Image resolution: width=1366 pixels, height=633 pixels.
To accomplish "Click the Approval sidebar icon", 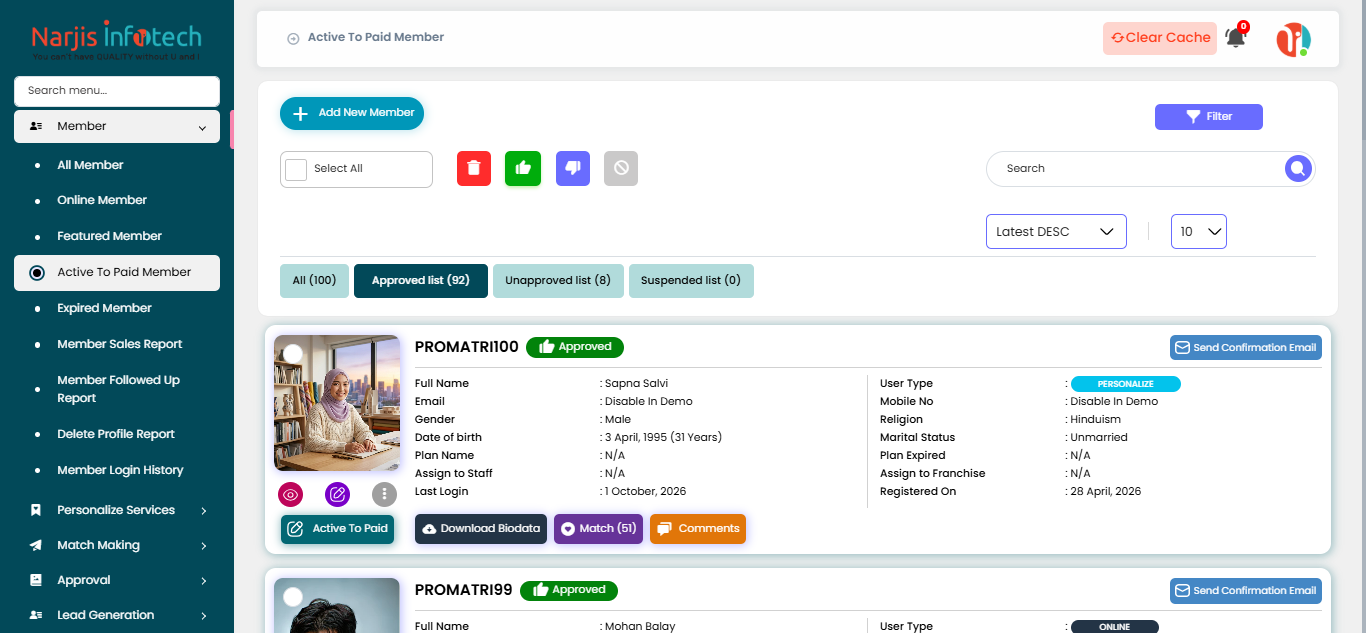I will 36,580.
